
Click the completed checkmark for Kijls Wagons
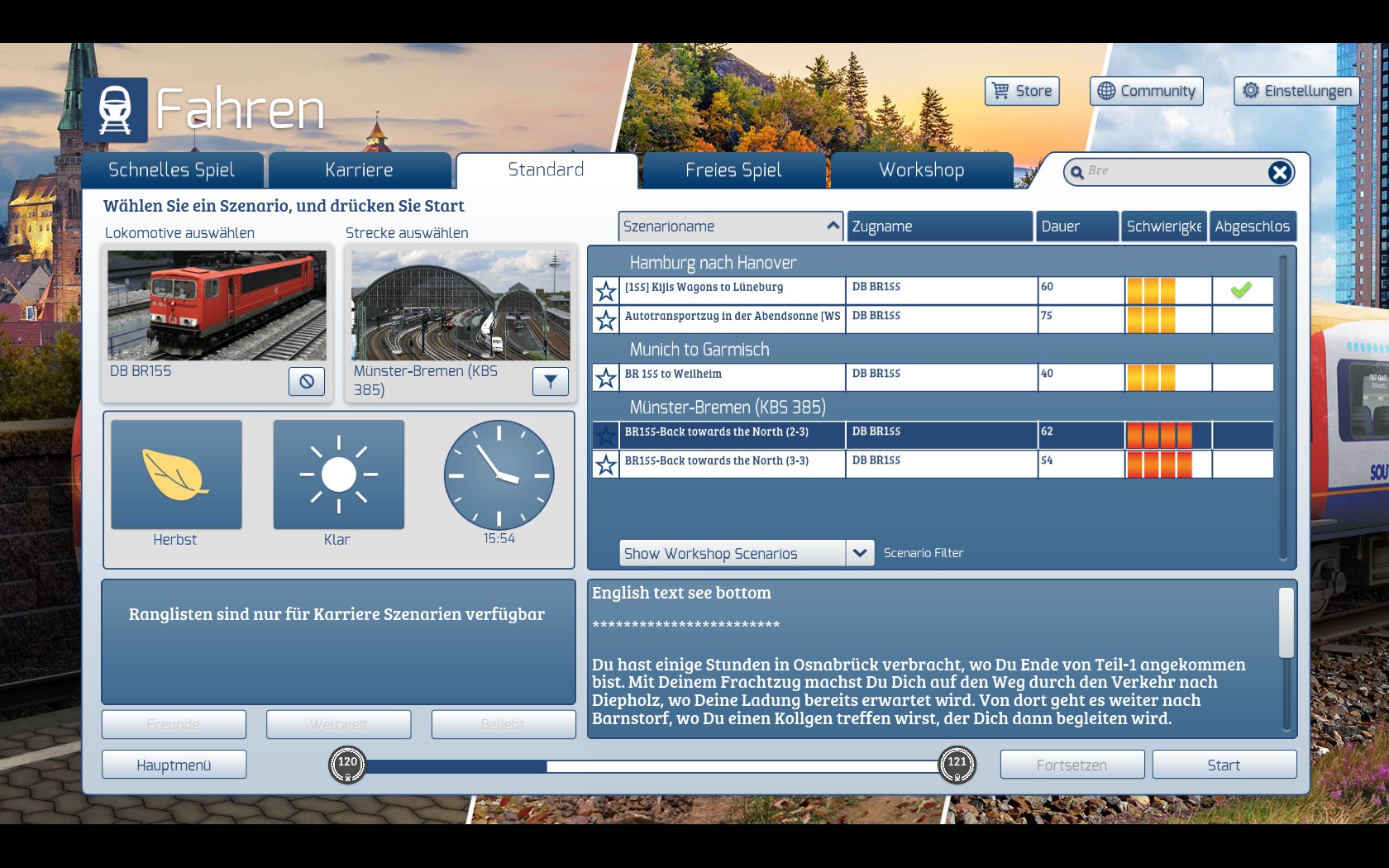[x=1241, y=290]
